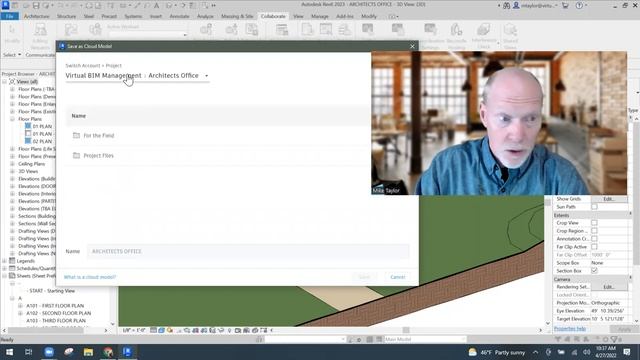Open the 02 PLAN view in project browser
This screenshot has width=640, height=360.
(42, 141)
